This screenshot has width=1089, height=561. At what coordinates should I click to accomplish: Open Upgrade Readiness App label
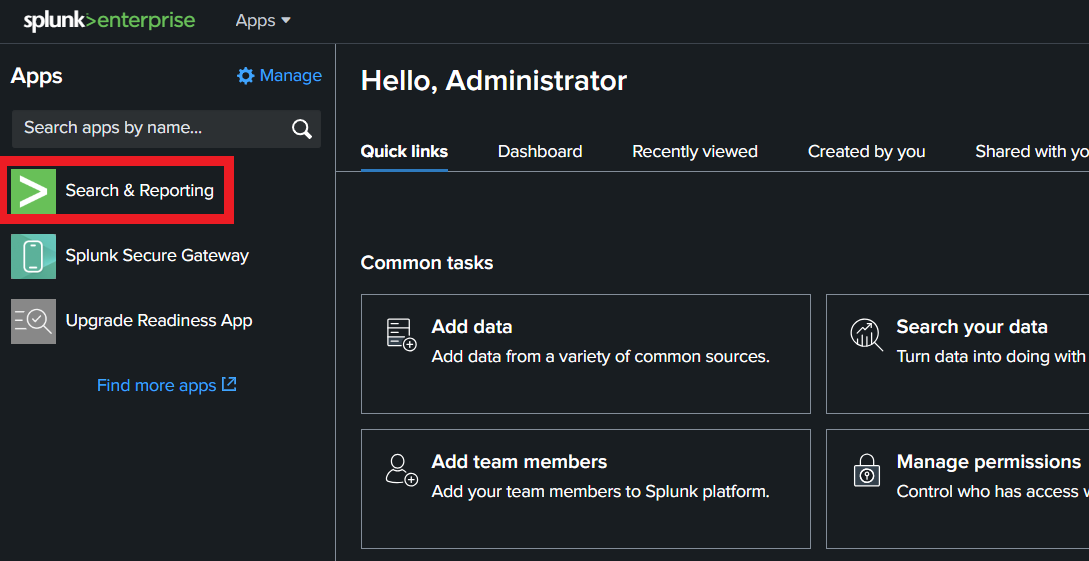coord(159,321)
